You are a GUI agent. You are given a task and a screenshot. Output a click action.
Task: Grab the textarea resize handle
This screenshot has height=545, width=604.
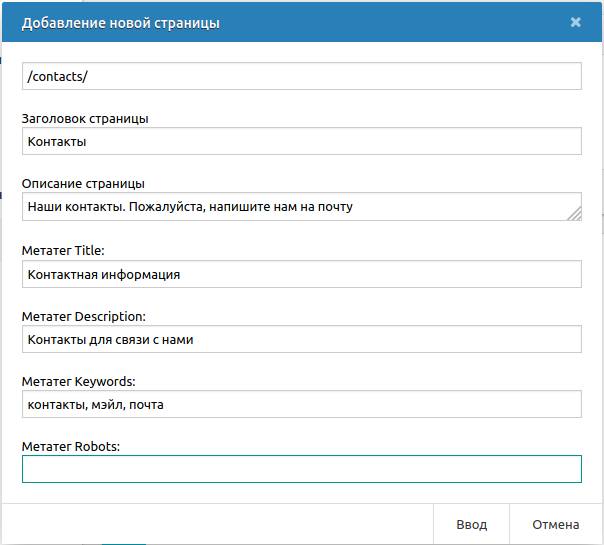(575, 214)
